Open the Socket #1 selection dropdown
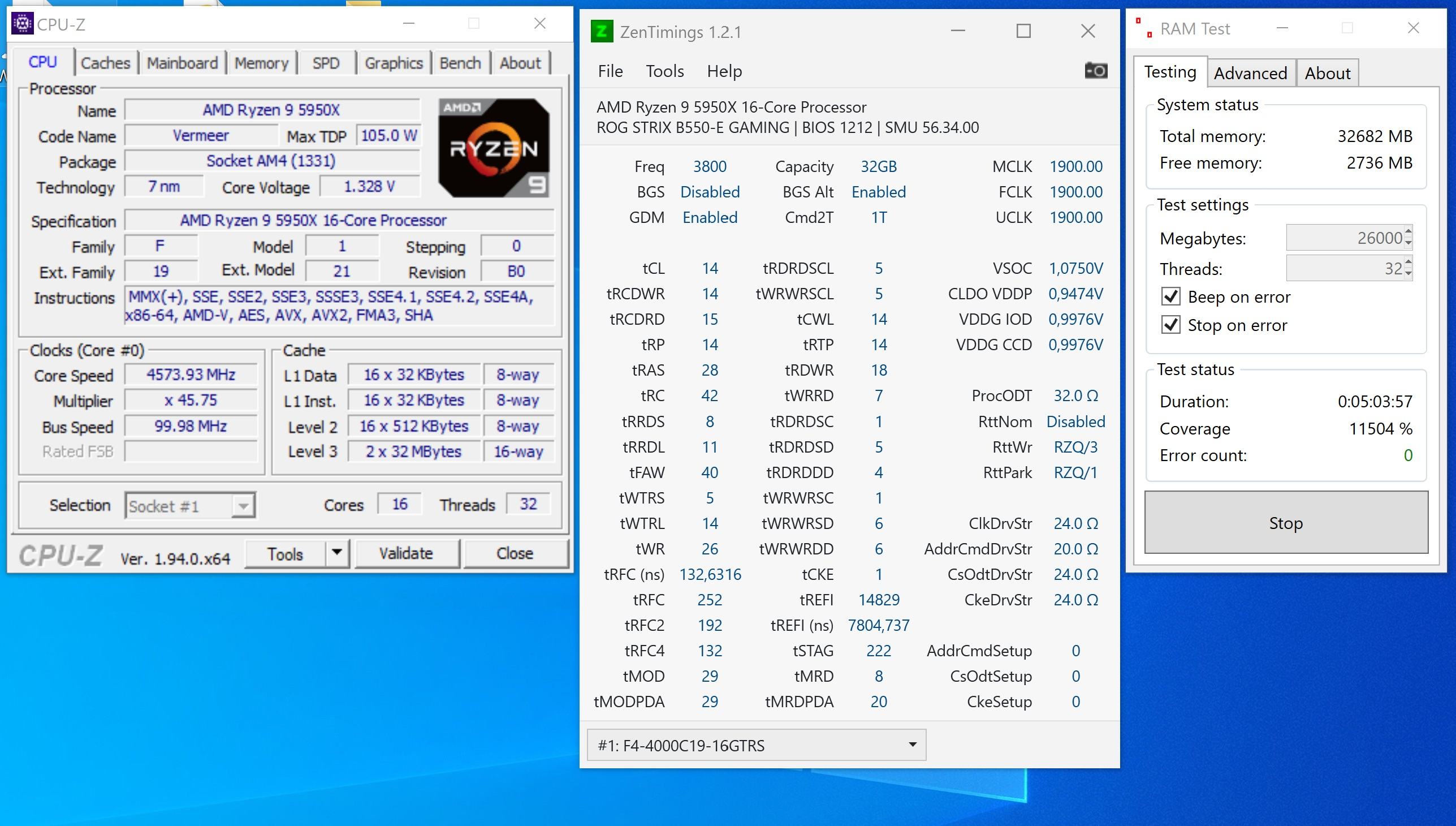Screen dimensions: 1456x826 [x=190, y=505]
